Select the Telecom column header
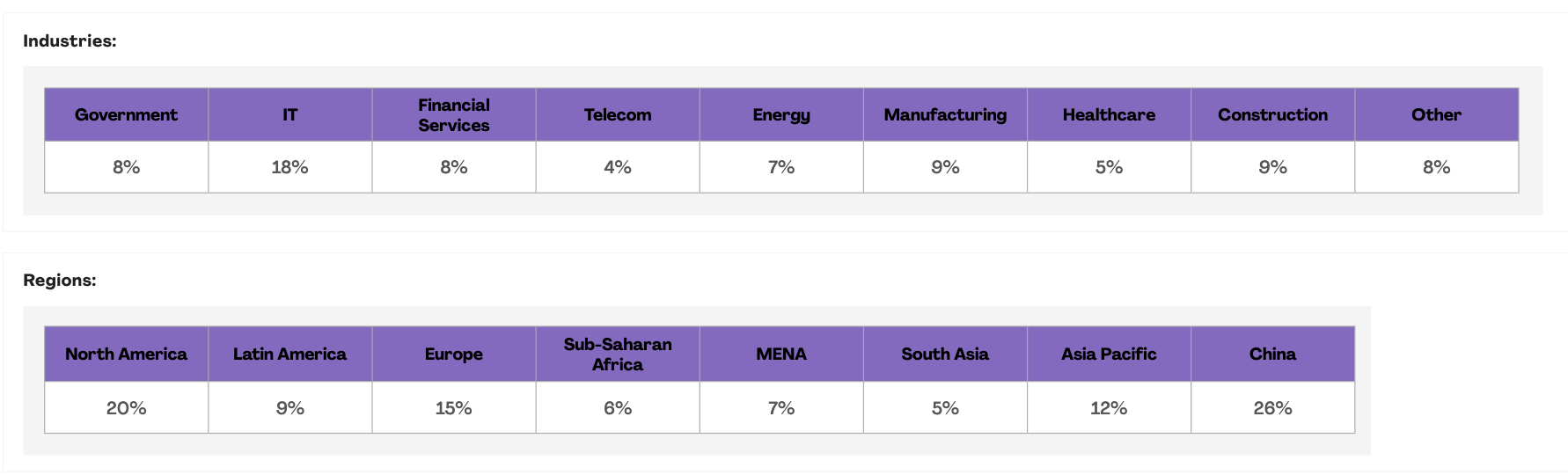The image size is (1568, 475). tap(618, 115)
